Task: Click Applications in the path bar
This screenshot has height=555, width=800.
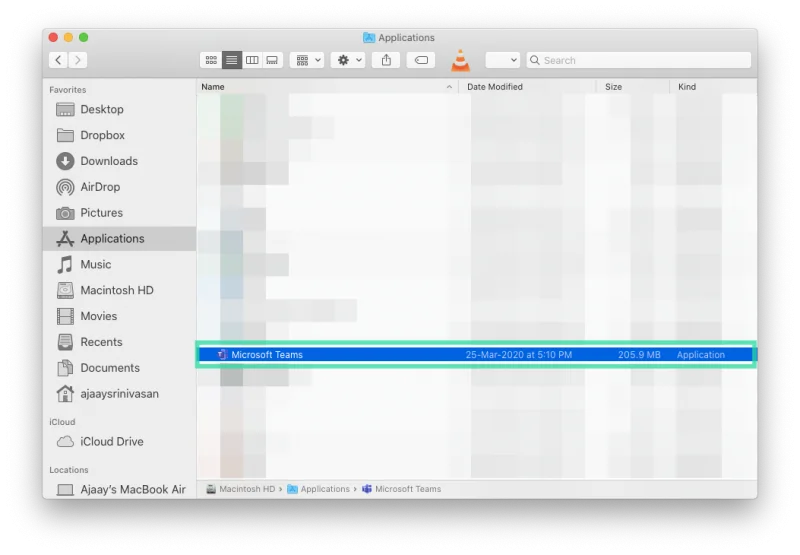Action: tap(319, 489)
